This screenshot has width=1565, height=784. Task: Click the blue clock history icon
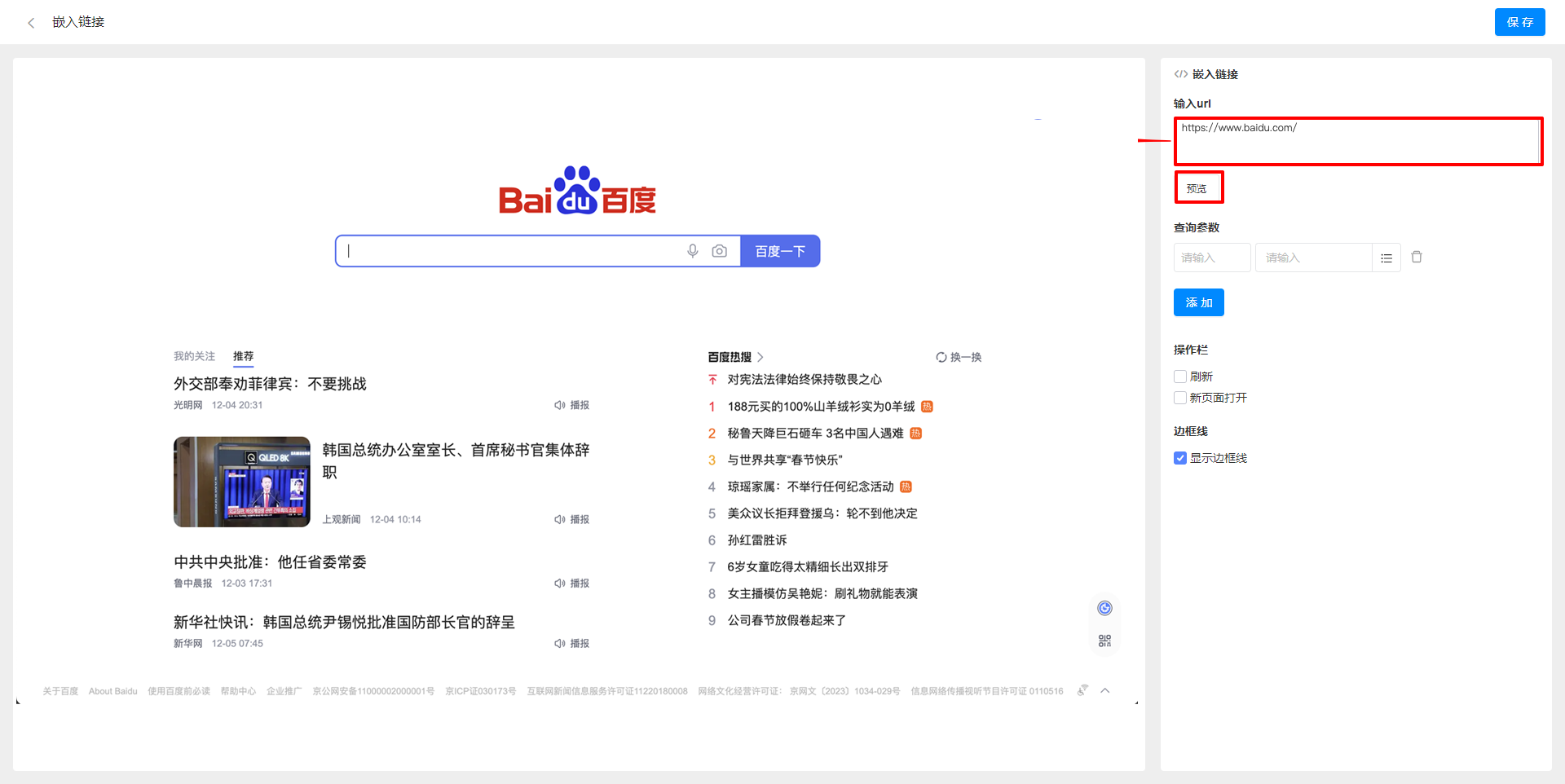coord(1104,607)
